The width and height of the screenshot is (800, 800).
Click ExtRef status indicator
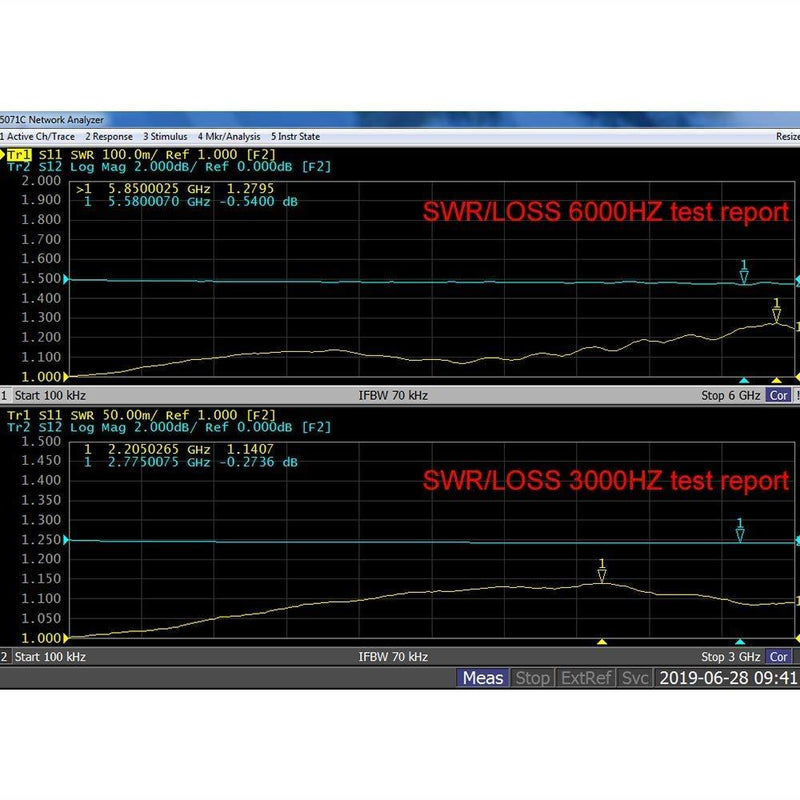[586, 678]
